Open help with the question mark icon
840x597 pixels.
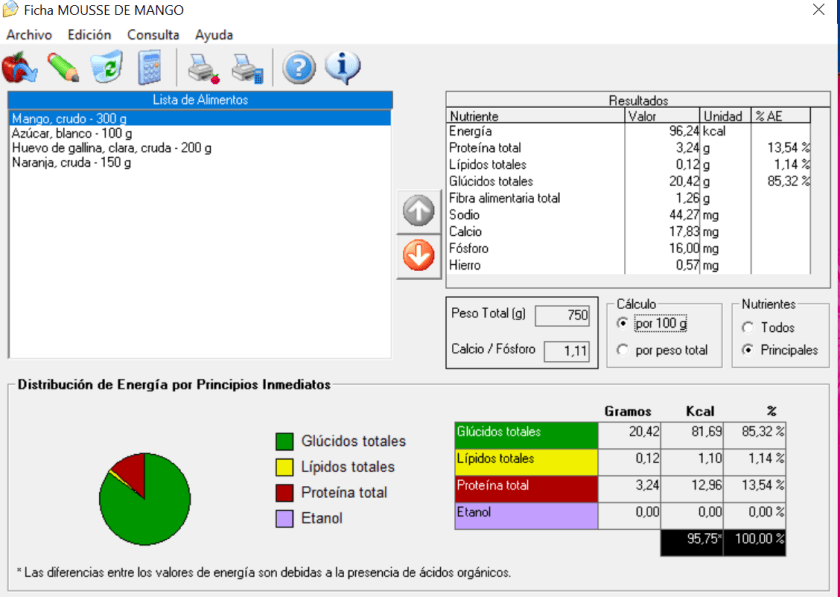[299, 67]
